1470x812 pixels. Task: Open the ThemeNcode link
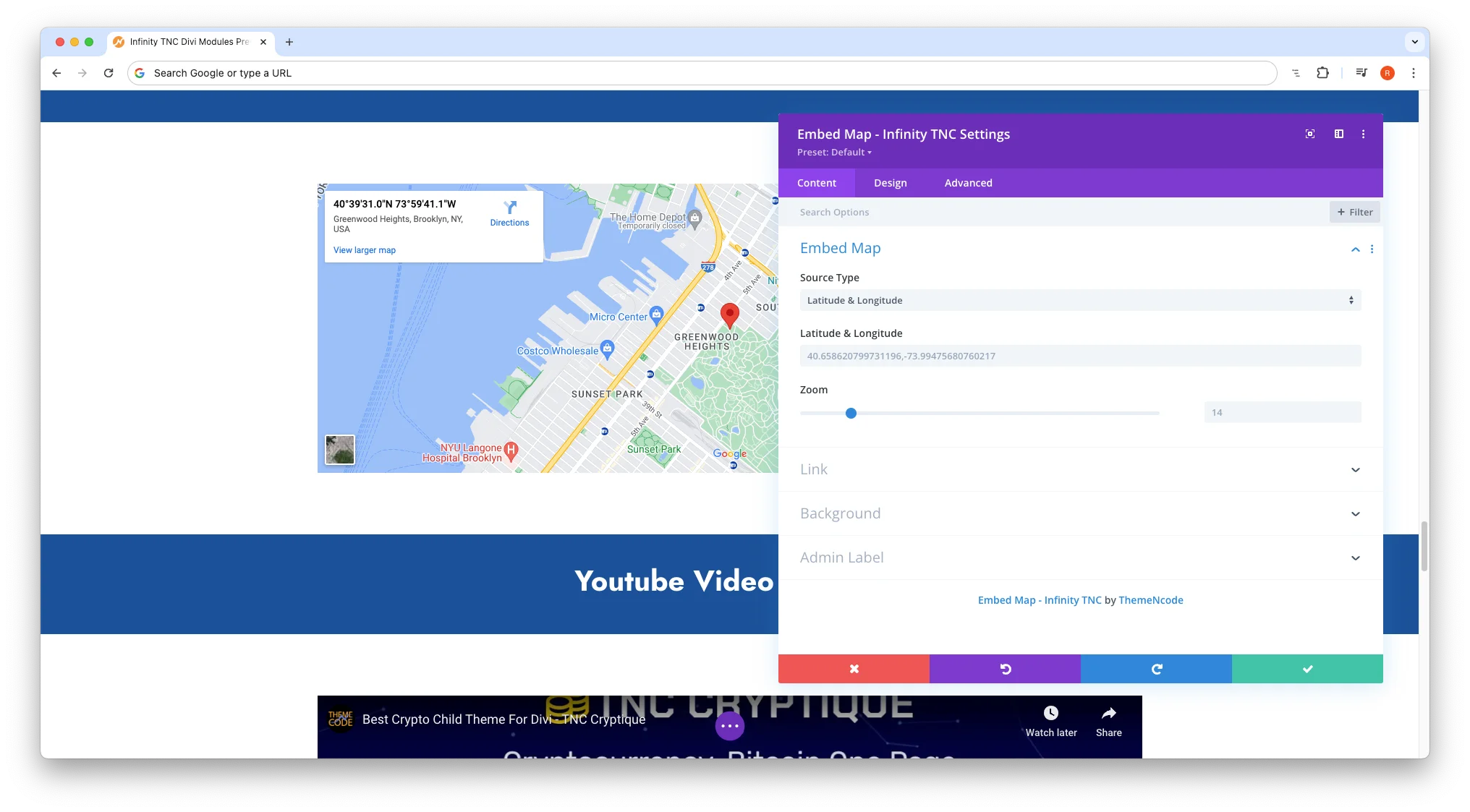click(1150, 599)
